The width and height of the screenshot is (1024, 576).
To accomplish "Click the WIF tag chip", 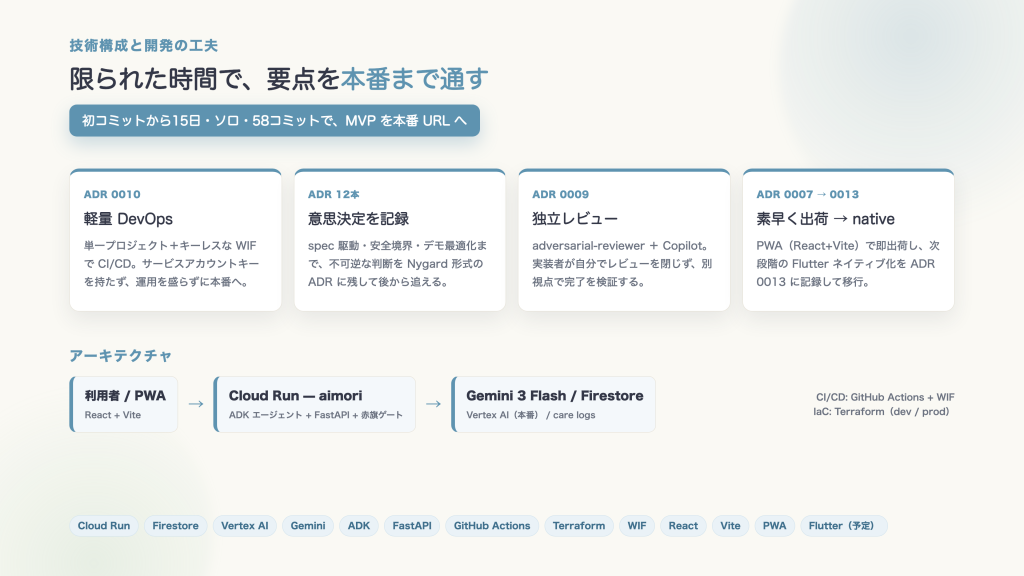I will pyautogui.click(x=637, y=526).
